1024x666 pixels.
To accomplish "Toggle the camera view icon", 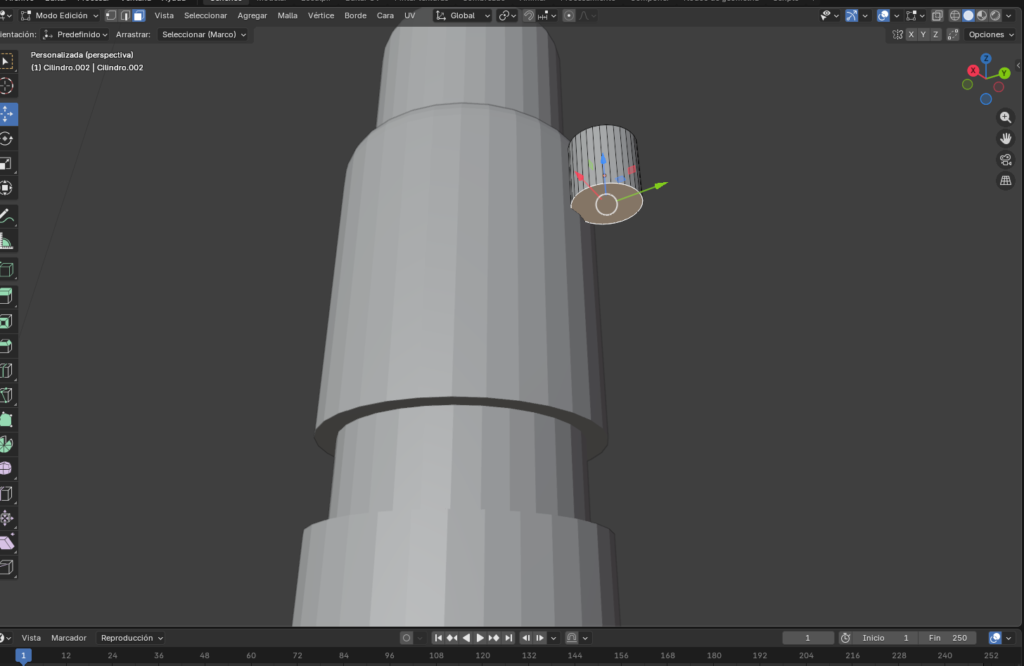I will pos(1006,159).
